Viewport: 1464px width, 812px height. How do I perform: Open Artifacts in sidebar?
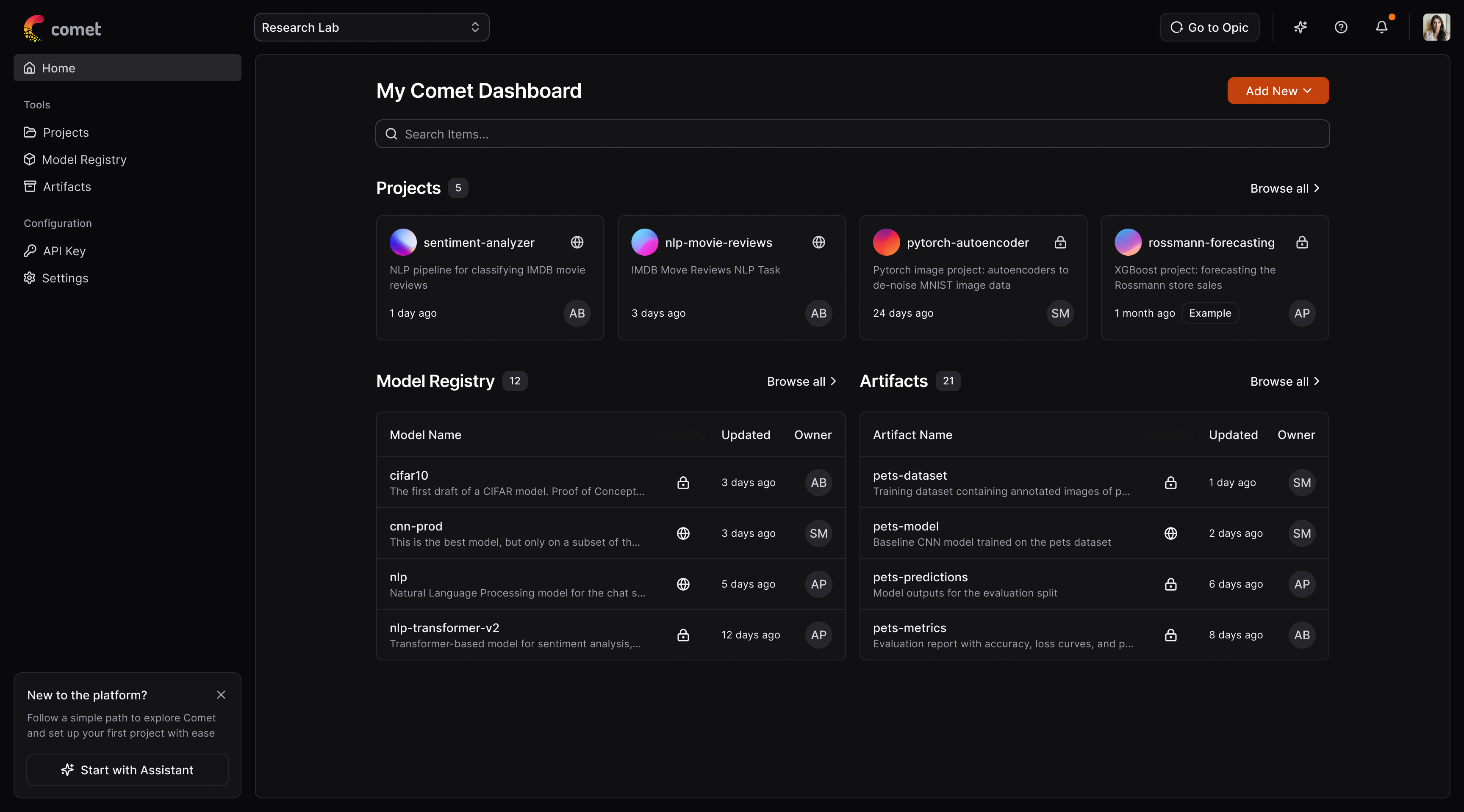[x=58, y=187]
